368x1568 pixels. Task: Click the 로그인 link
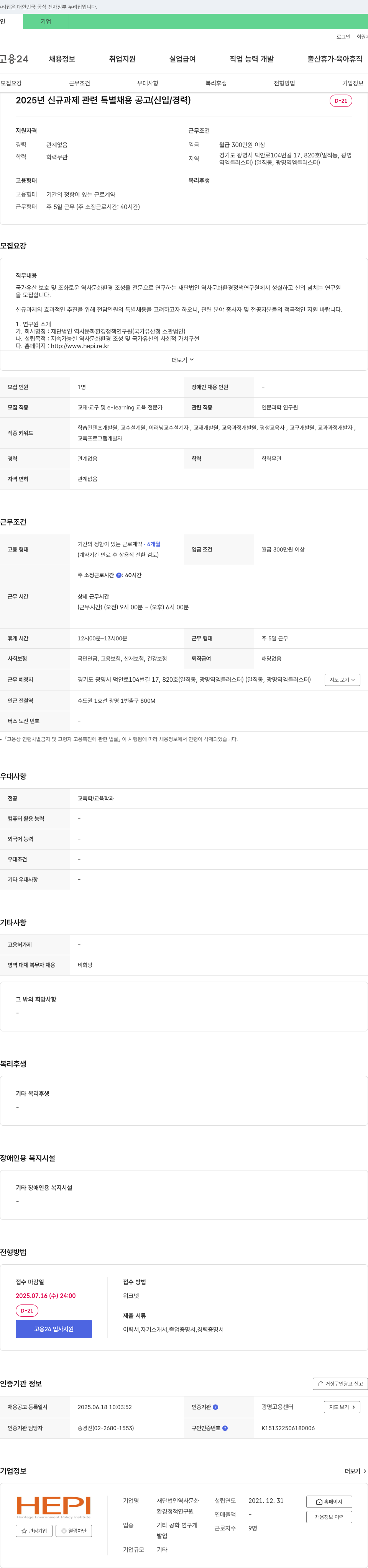pos(343,37)
